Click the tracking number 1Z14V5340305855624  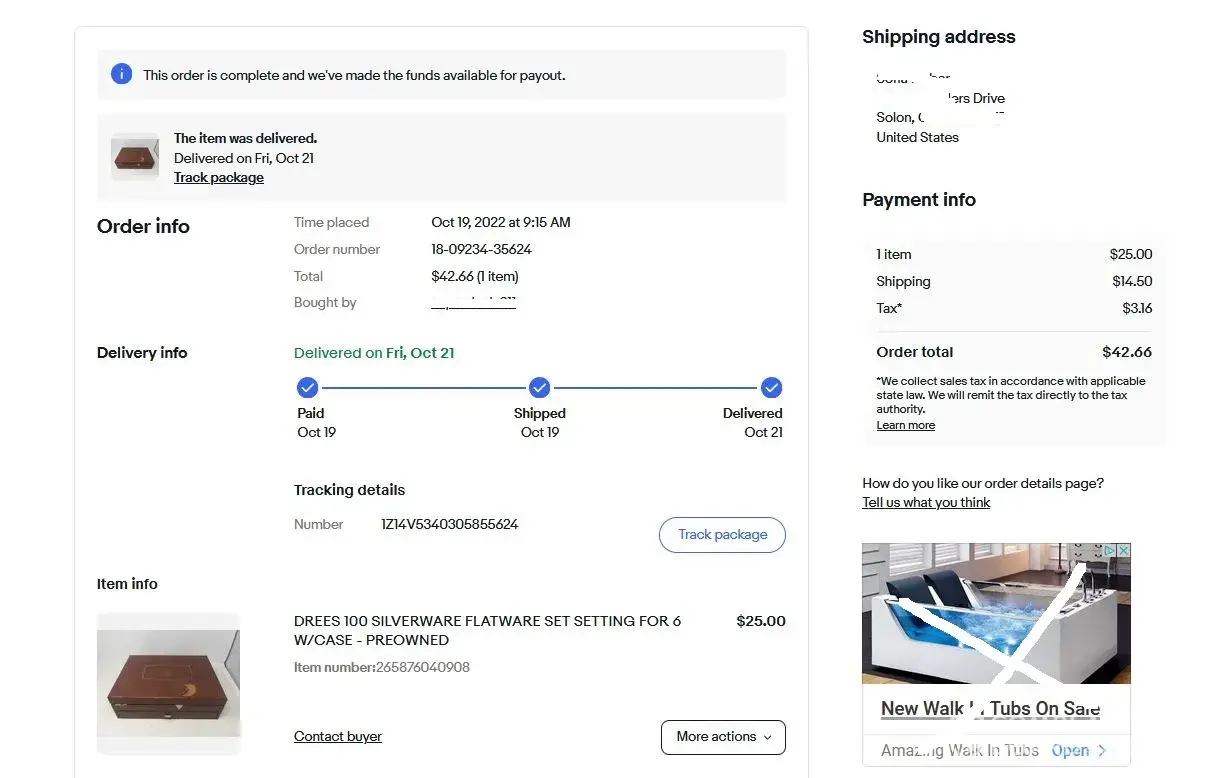click(x=450, y=524)
